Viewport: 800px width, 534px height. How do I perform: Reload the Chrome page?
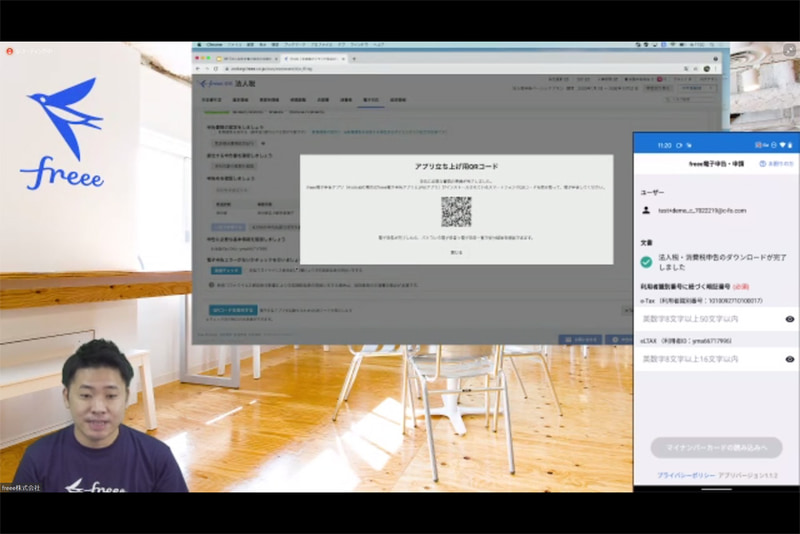(216, 68)
